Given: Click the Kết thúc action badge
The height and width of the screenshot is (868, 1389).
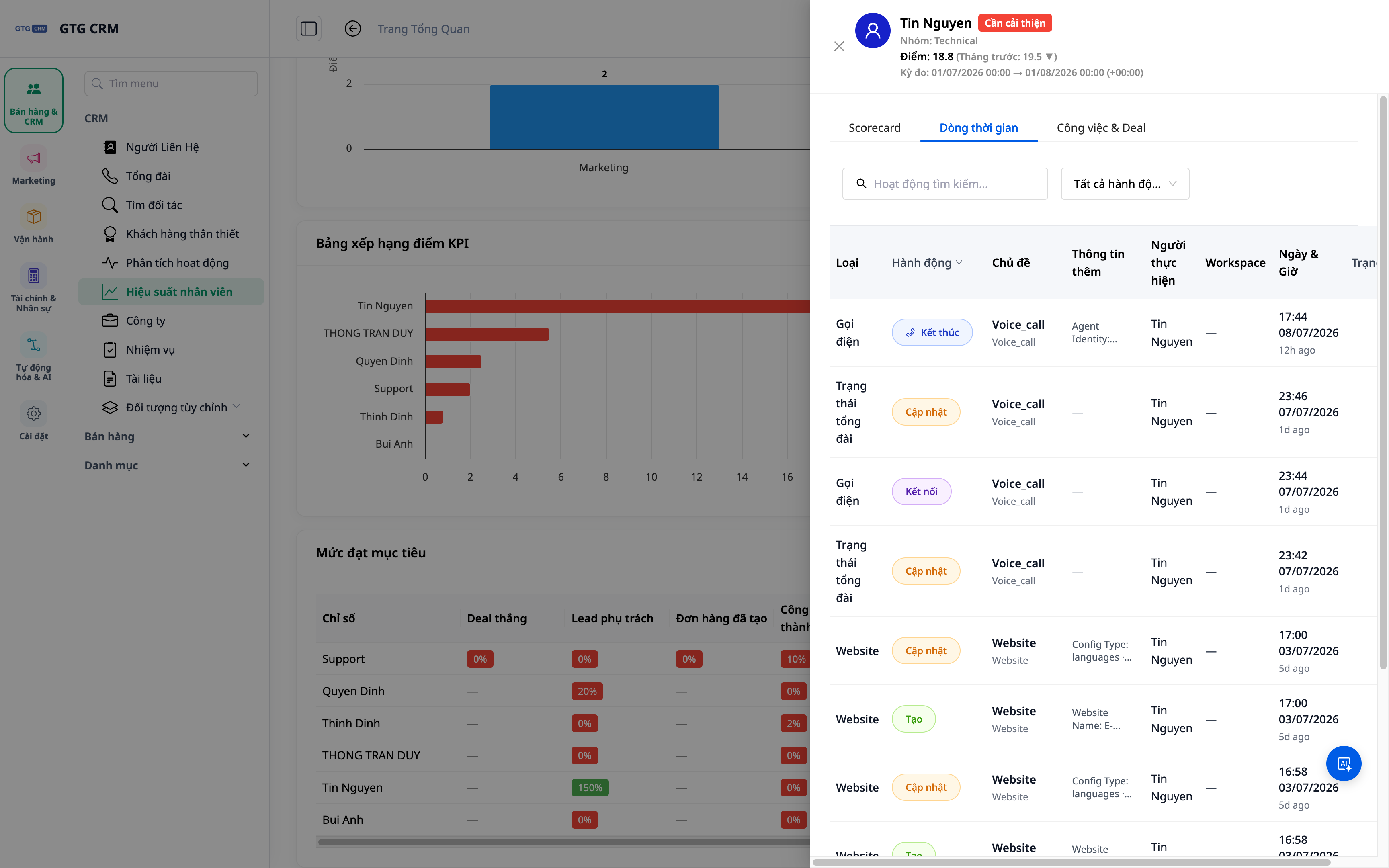Looking at the screenshot, I should tap(932, 332).
